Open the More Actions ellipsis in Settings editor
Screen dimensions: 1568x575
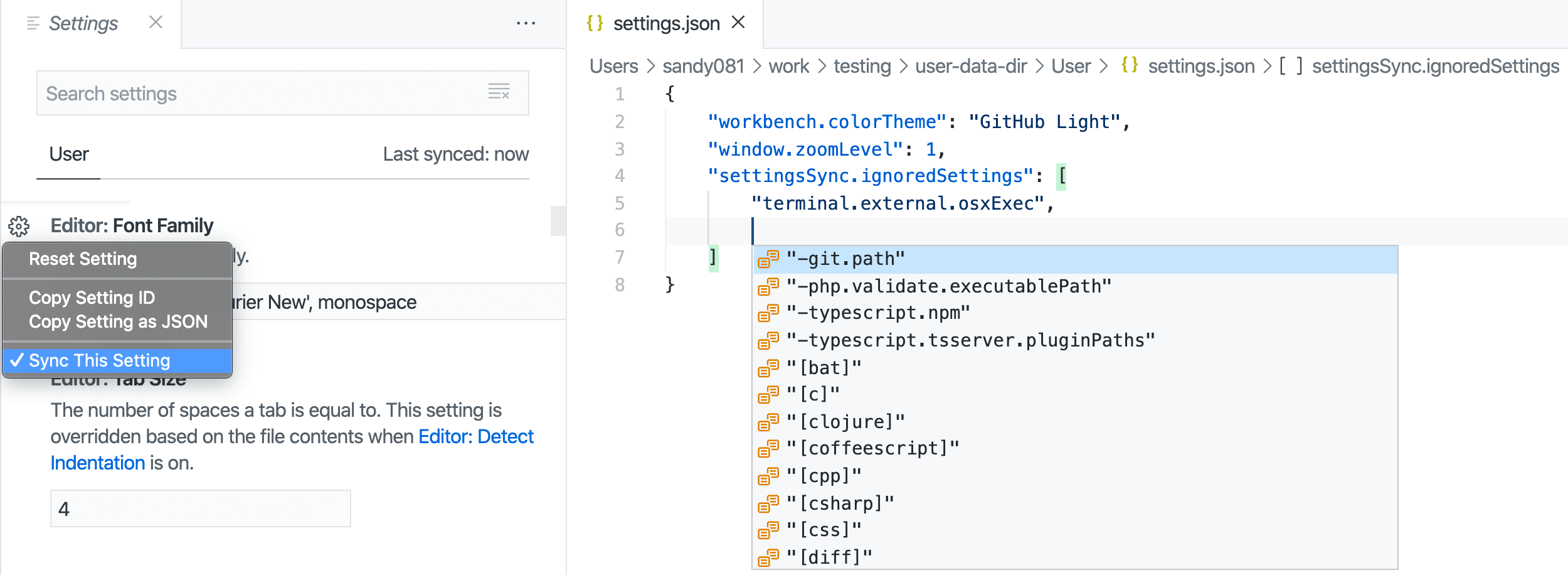click(526, 23)
